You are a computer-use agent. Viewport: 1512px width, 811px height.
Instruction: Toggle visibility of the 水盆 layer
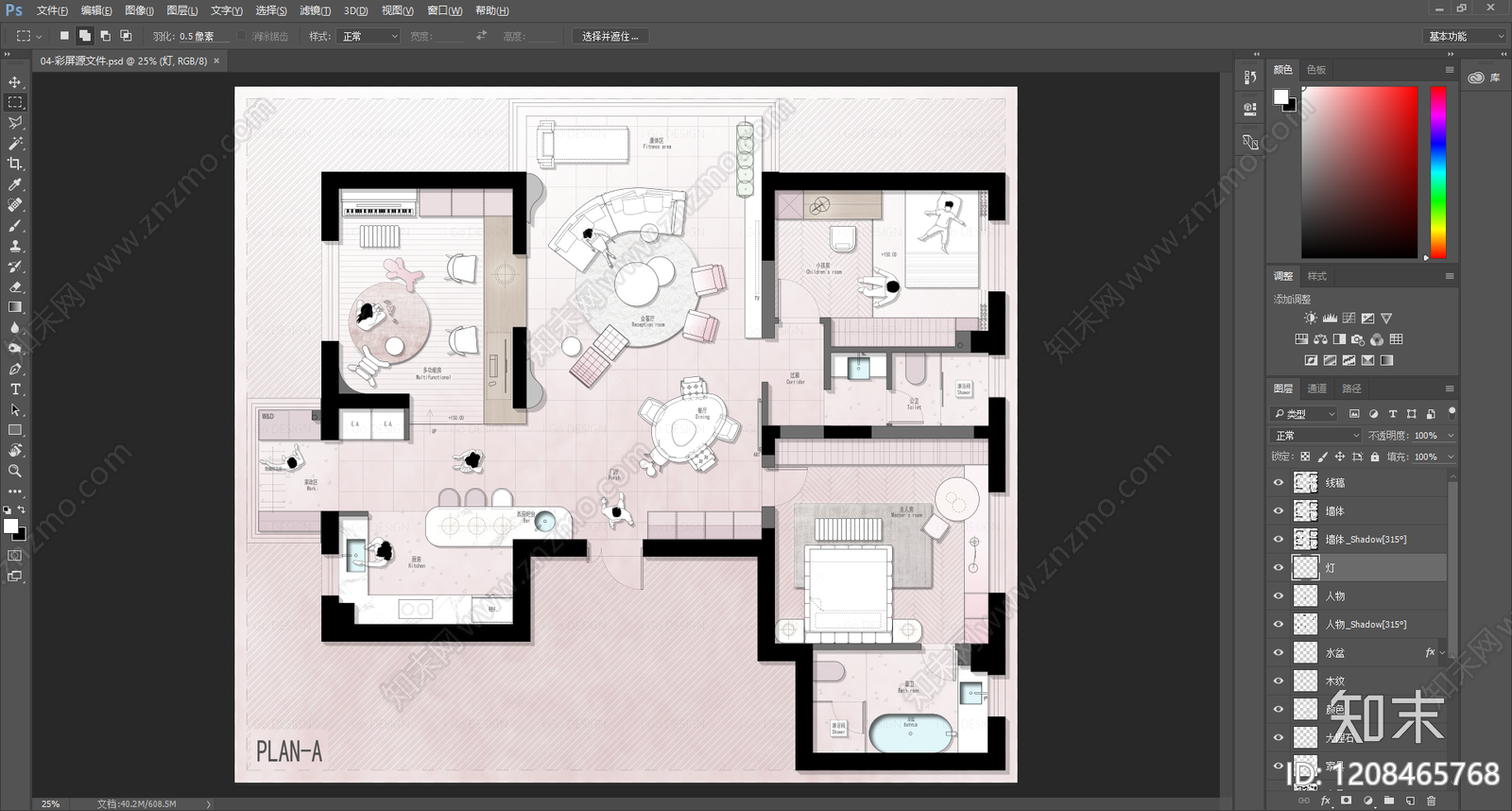[x=1279, y=653]
